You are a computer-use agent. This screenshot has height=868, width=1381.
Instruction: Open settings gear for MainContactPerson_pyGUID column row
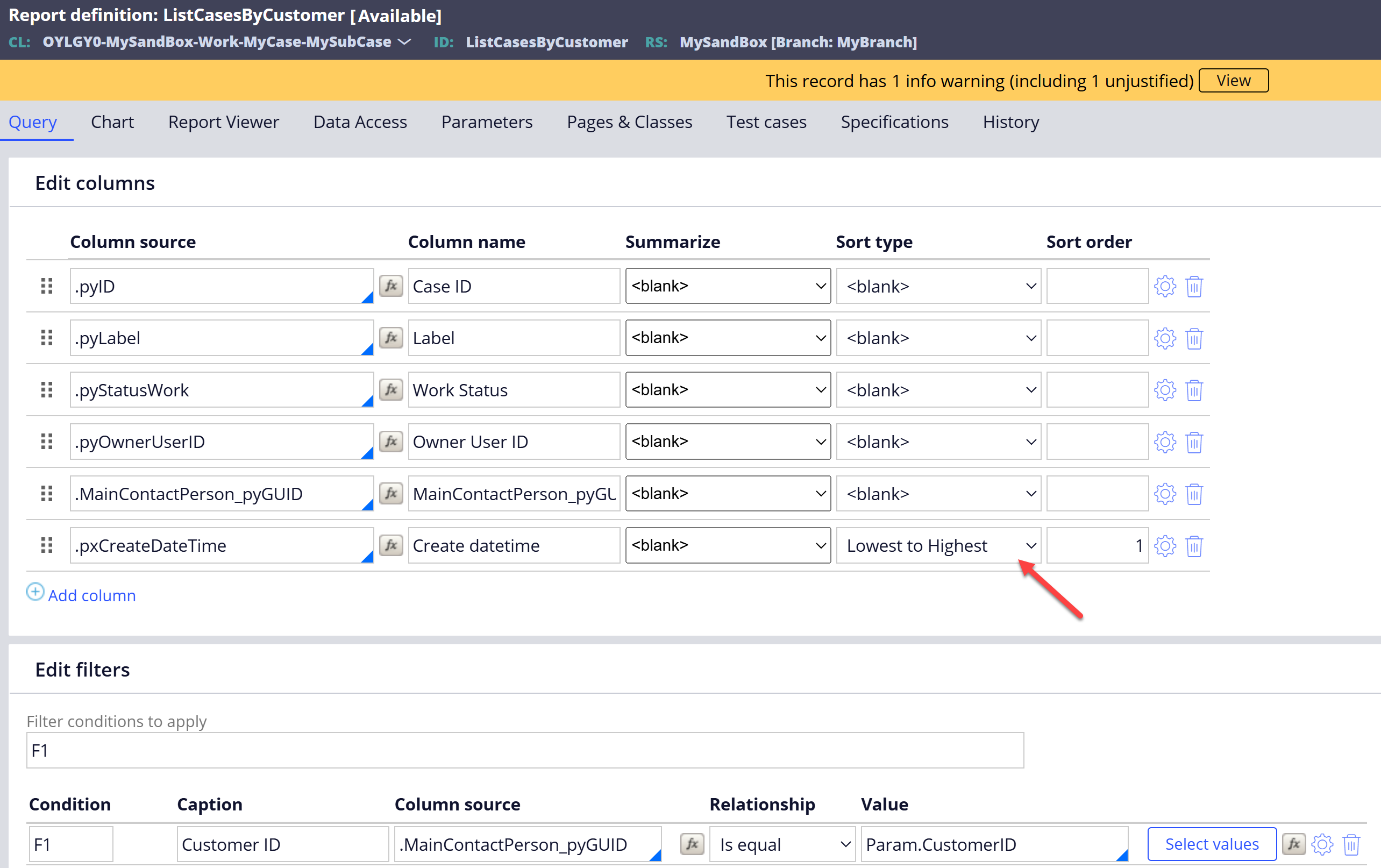tap(1165, 494)
